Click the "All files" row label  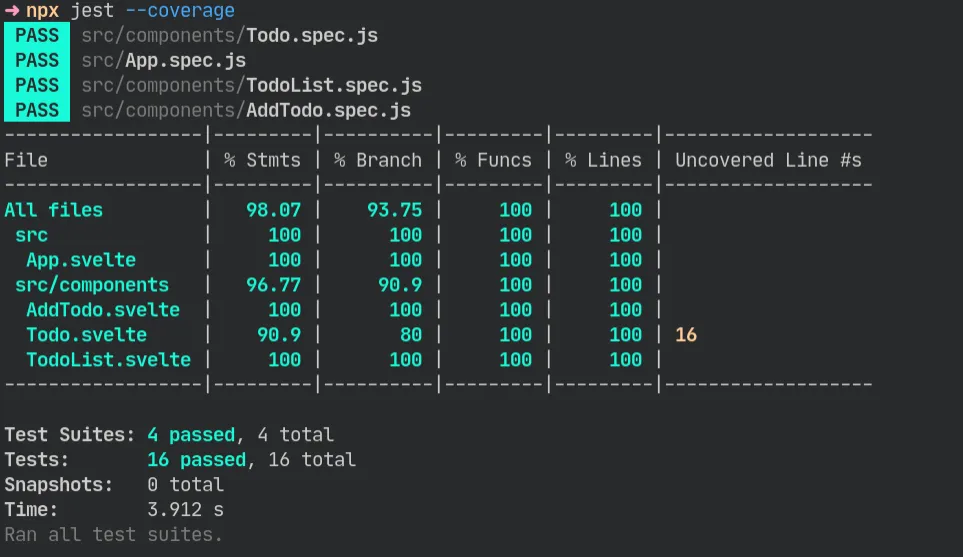coord(53,210)
